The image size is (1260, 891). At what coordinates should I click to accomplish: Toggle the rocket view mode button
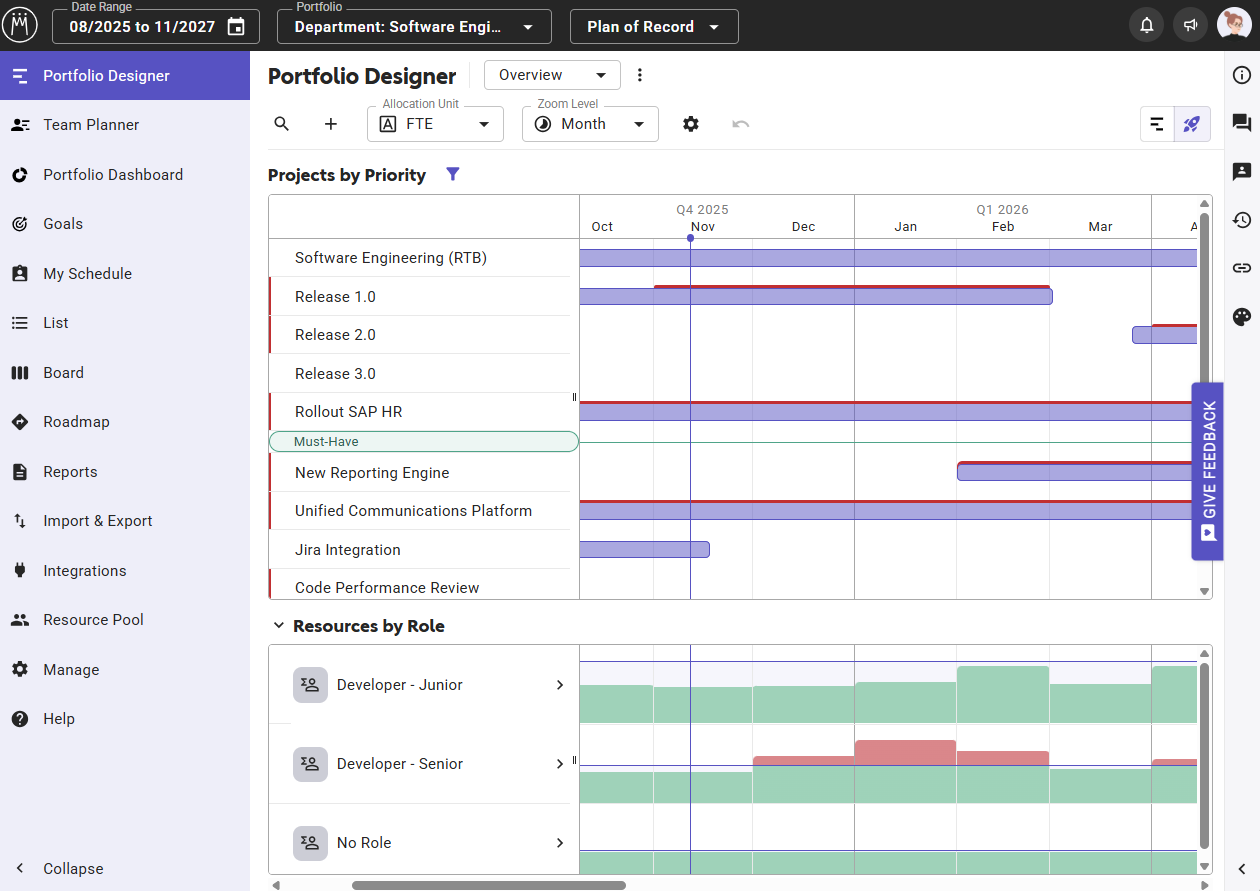point(1192,124)
